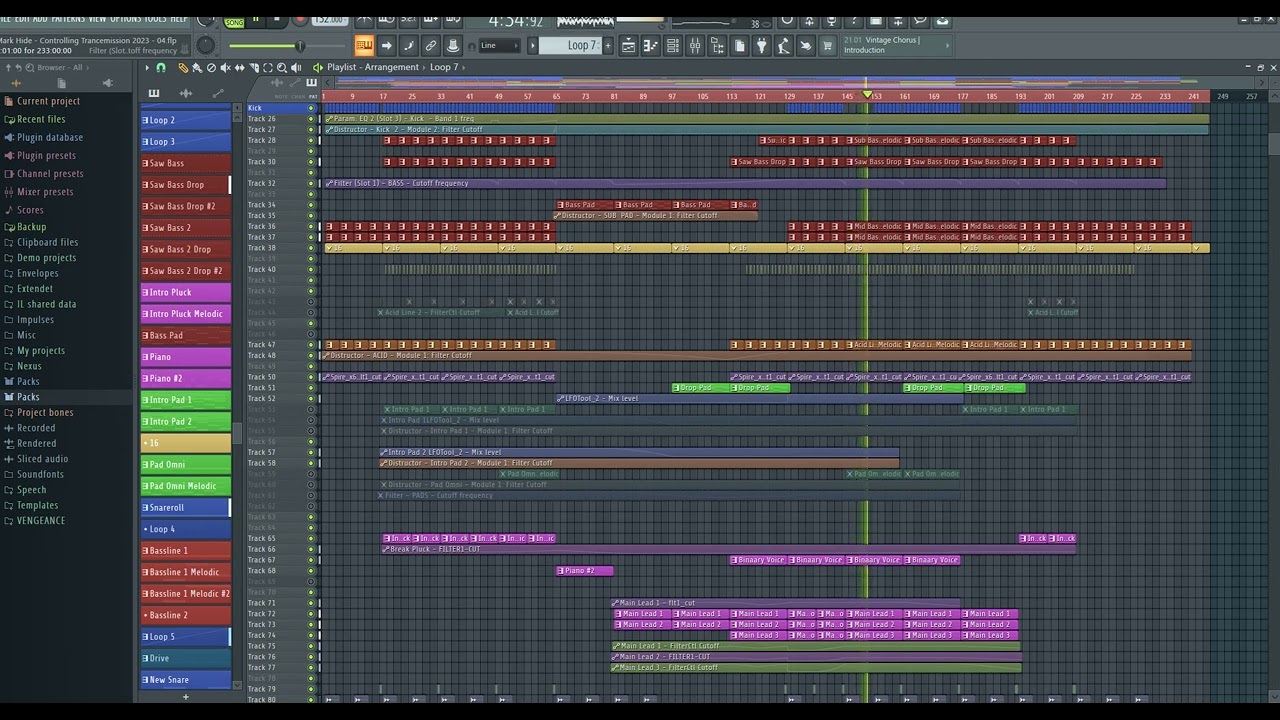Image resolution: width=1280 pixels, height=720 pixels.
Task: Mute Track 38 using its green light
Action: 311,248
